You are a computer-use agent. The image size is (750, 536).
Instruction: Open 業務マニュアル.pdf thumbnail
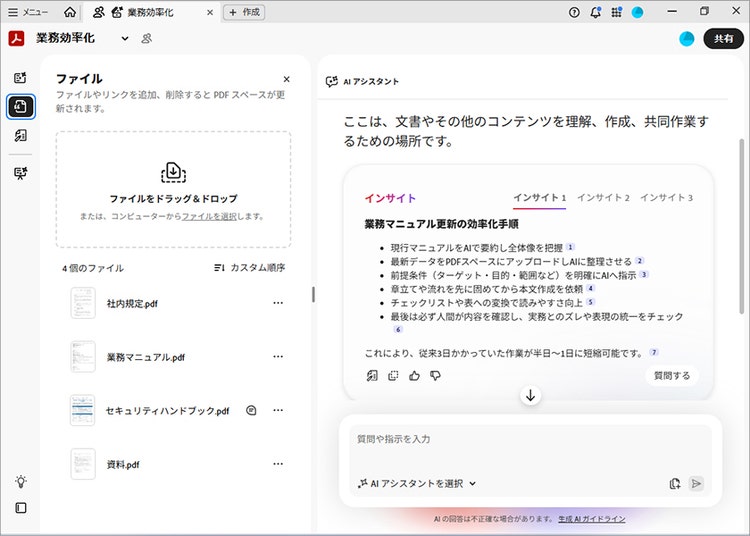83,357
